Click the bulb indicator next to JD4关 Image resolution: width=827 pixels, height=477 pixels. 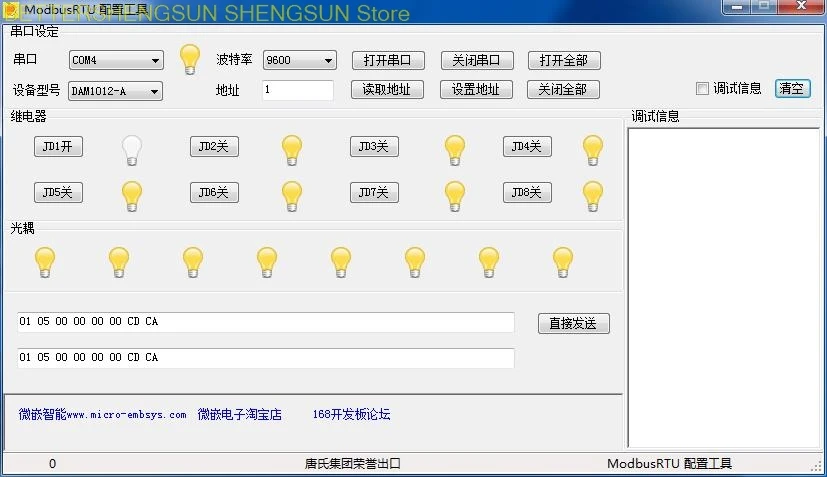593,150
